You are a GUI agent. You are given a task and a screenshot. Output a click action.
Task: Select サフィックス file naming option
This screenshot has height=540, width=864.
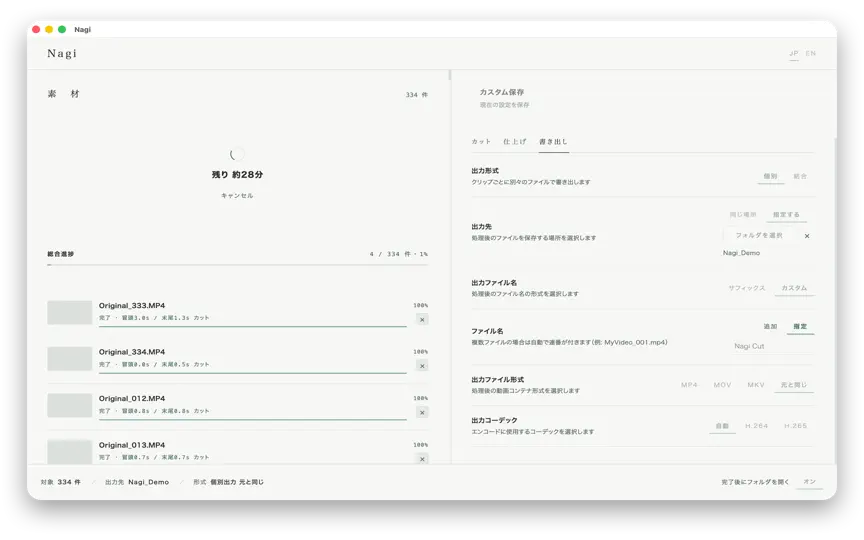click(x=747, y=288)
